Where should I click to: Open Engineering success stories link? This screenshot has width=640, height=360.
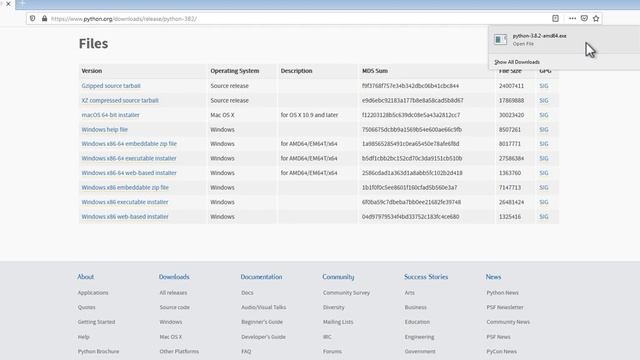tap(419, 337)
